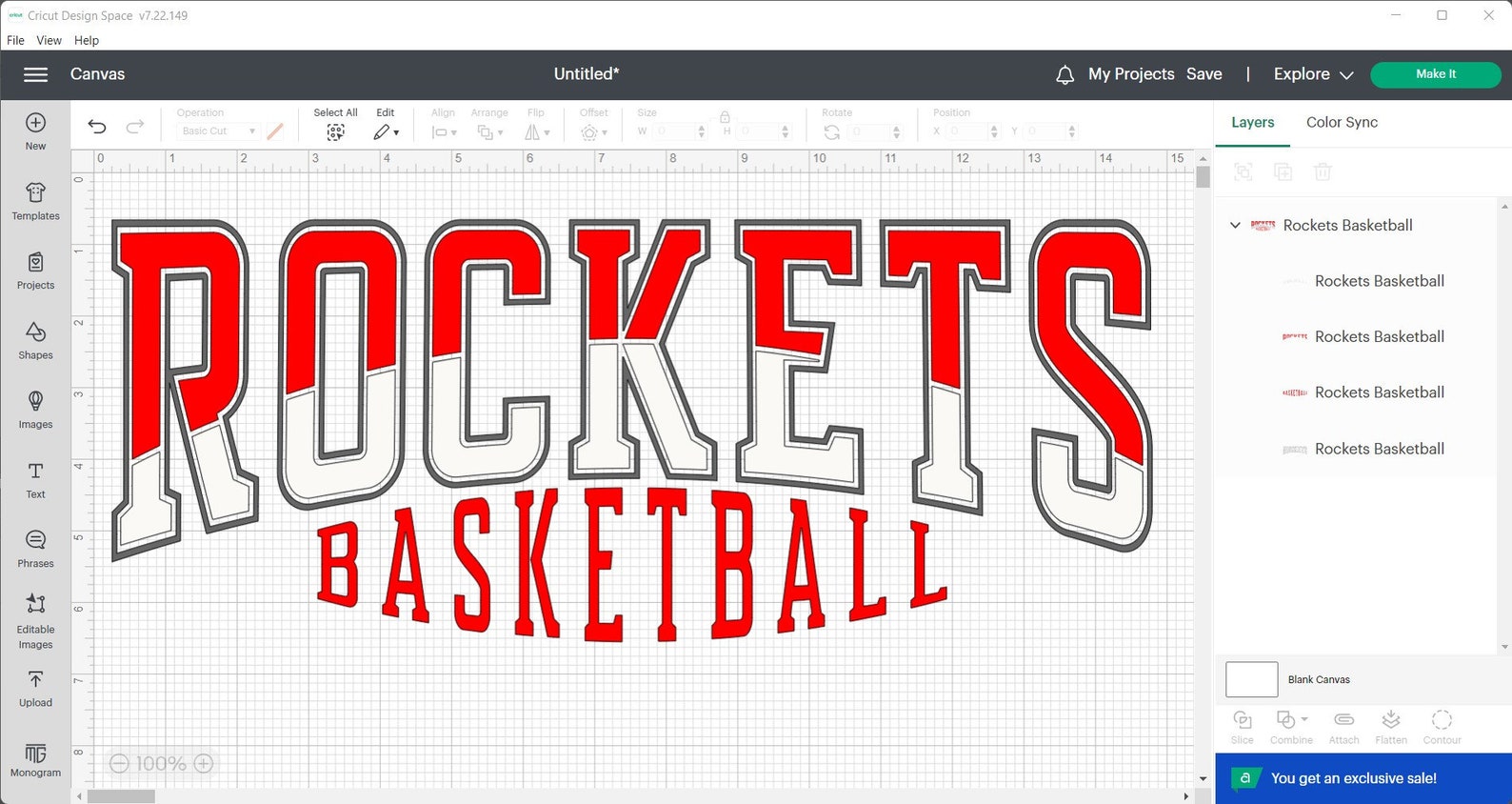Zoom in with the plus icon

pos(204,763)
